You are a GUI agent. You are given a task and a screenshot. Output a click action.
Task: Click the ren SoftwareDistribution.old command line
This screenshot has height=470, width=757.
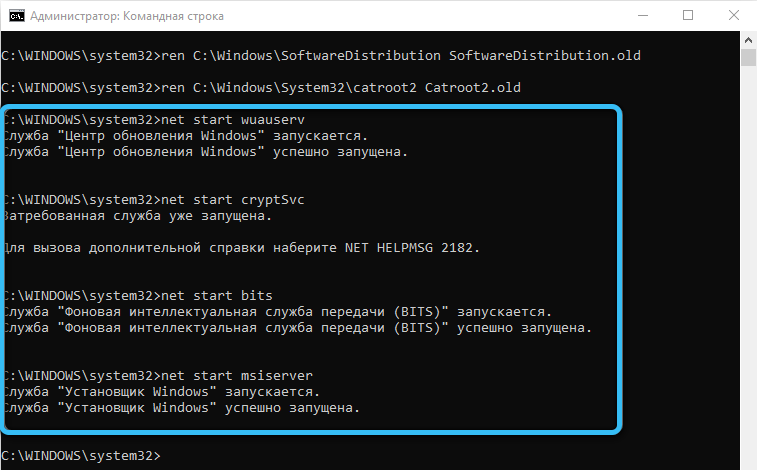point(321,55)
